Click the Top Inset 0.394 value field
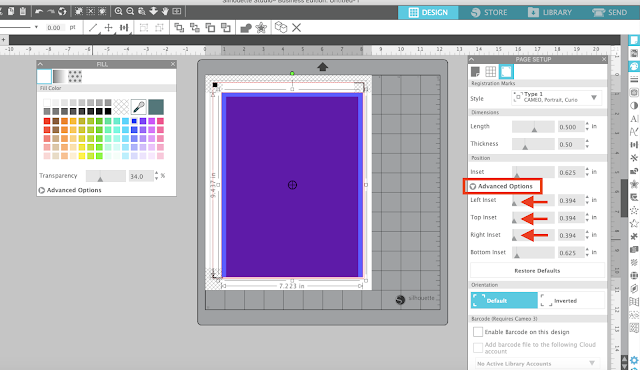Image resolution: width=640 pixels, height=370 pixels. (x=571, y=218)
